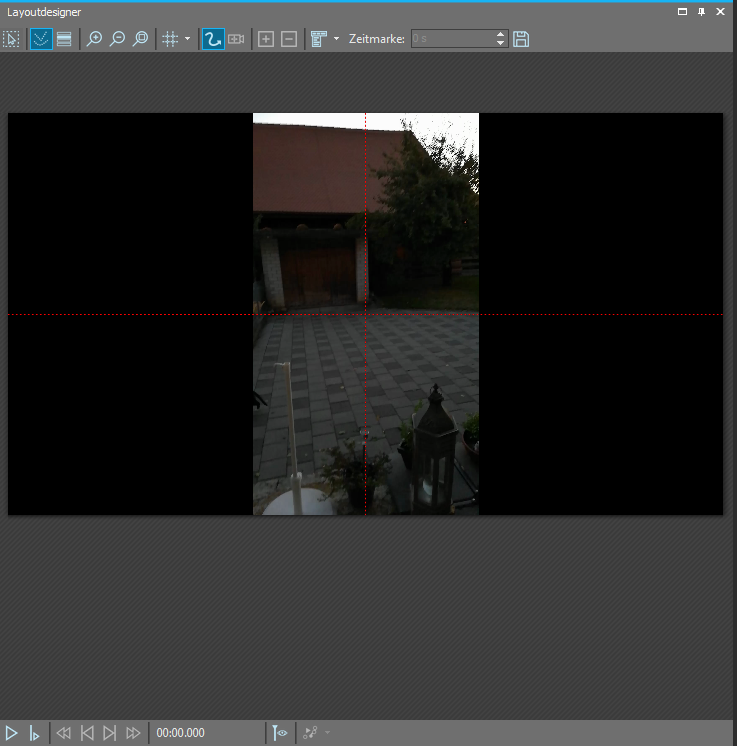Increase the Zeitmarke value with up arrow
Screen dimensions: 737x746
click(x=501, y=35)
